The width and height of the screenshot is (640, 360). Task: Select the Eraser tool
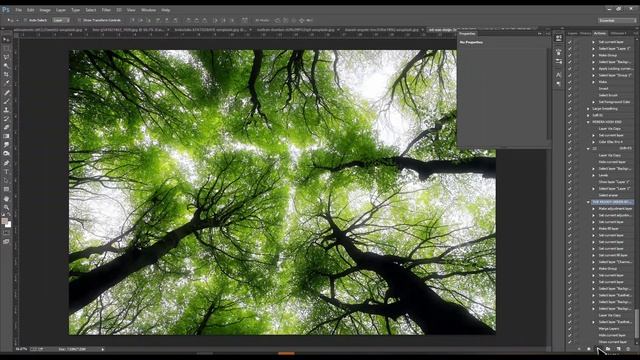[x=6, y=127]
